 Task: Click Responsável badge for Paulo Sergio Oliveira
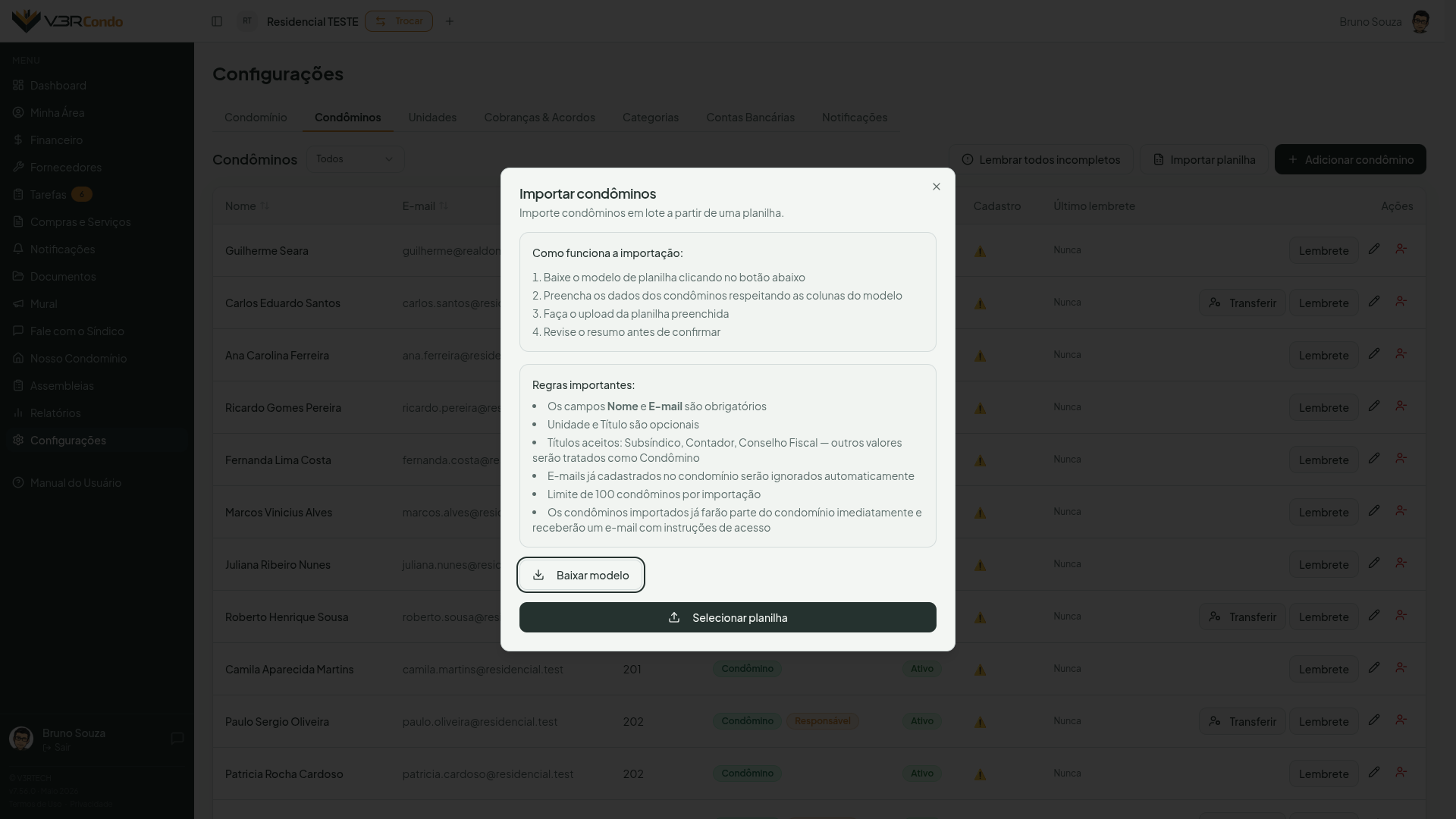(x=822, y=721)
